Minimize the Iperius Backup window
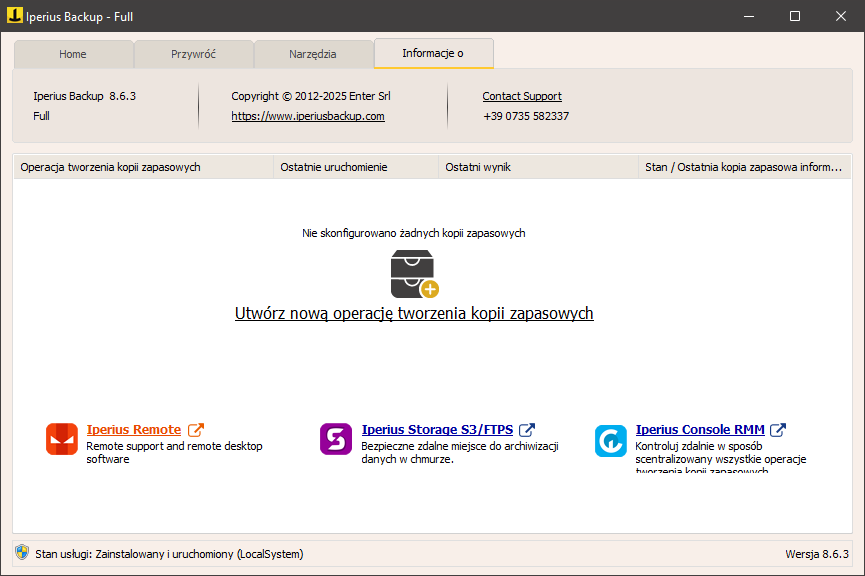The image size is (865, 576). 749,16
